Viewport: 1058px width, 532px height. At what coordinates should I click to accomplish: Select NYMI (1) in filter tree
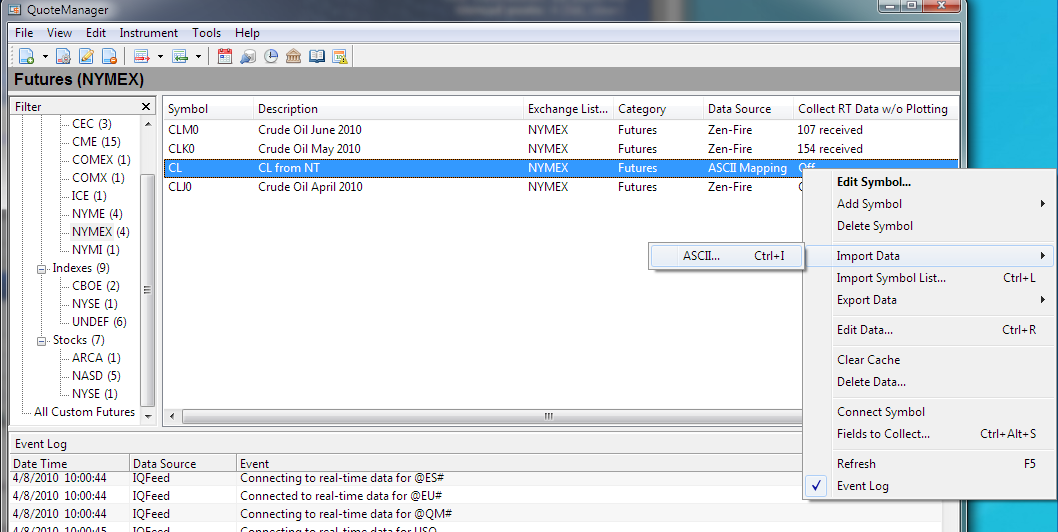[x=96, y=250]
